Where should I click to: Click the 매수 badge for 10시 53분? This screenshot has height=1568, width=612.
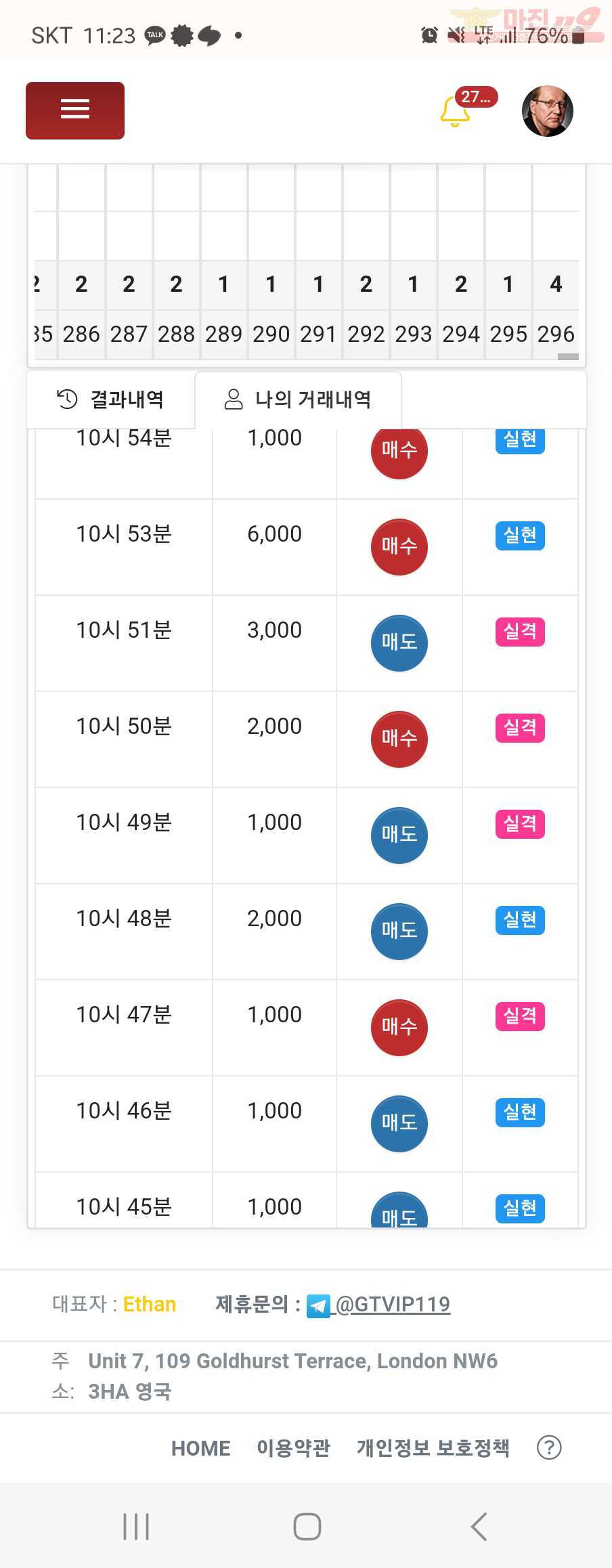coord(399,546)
